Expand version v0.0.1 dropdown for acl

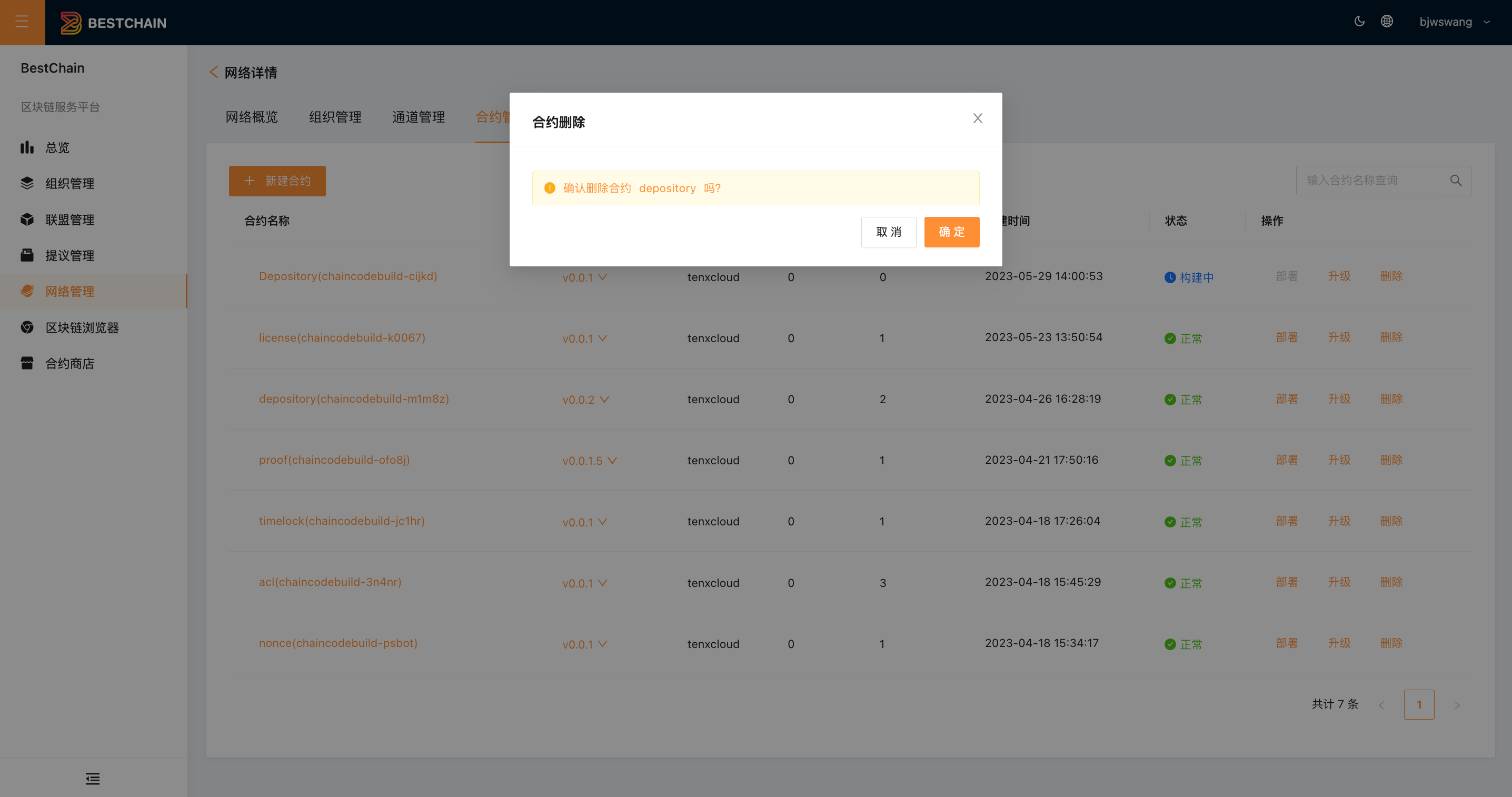point(584,583)
